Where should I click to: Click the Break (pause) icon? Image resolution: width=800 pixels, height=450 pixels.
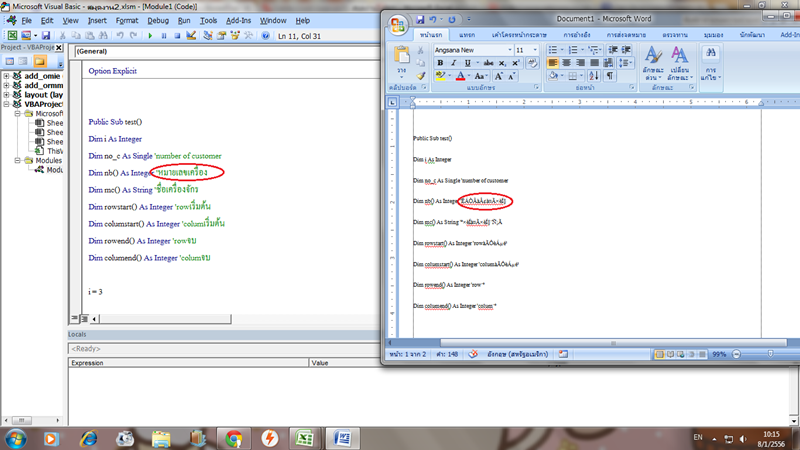[164, 35]
